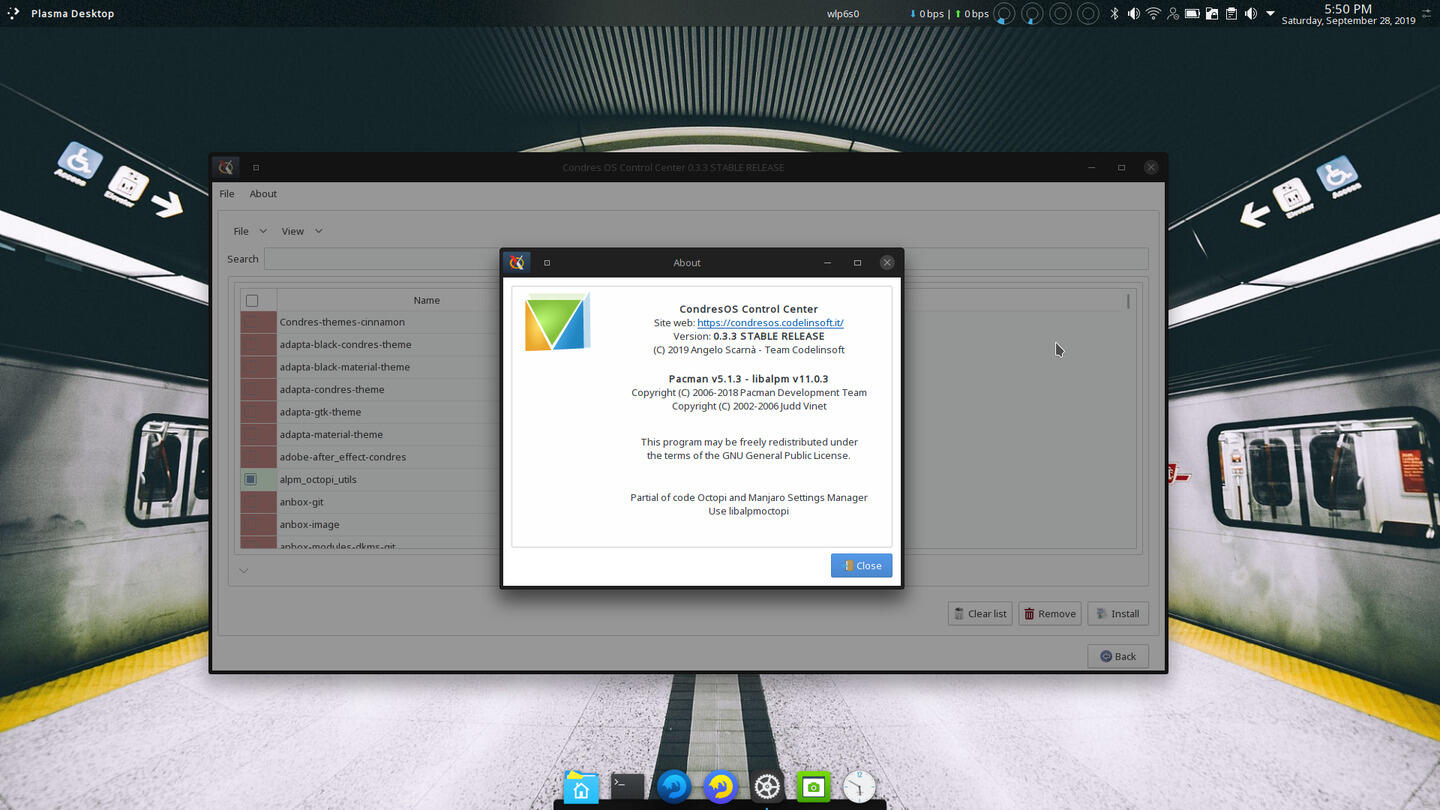Close the About dialog with the title bar X
Image resolution: width=1440 pixels, height=810 pixels.
pos(887,263)
